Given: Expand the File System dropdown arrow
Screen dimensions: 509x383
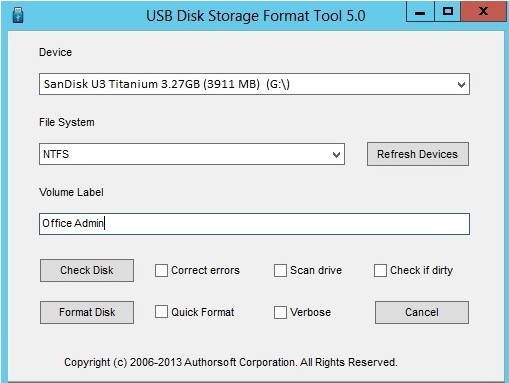Looking at the screenshot, I should pyautogui.click(x=337, y=154).
